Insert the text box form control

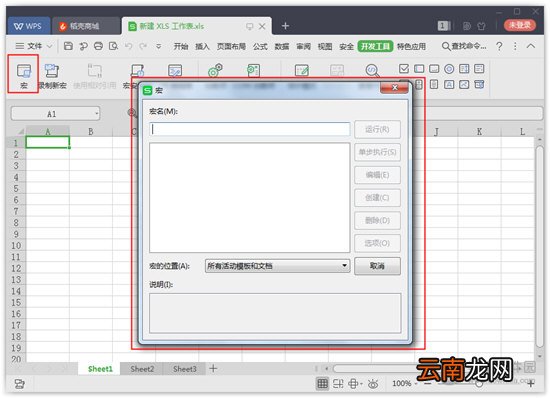419,68
